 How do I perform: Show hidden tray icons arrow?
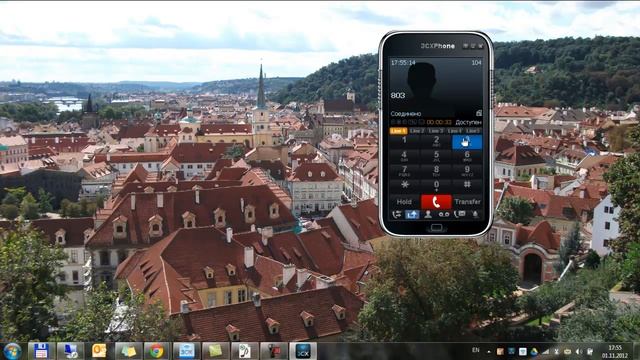[x=489, y=351]
